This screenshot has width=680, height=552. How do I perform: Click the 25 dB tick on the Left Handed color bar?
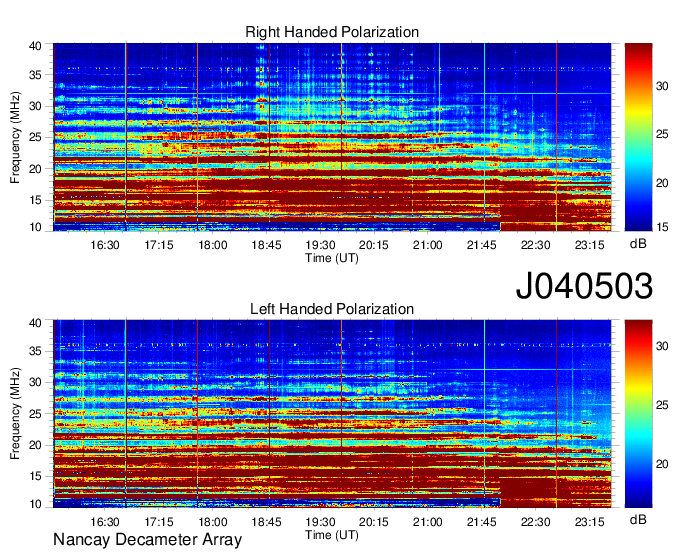pyautogui.click(x=662, y=405)
